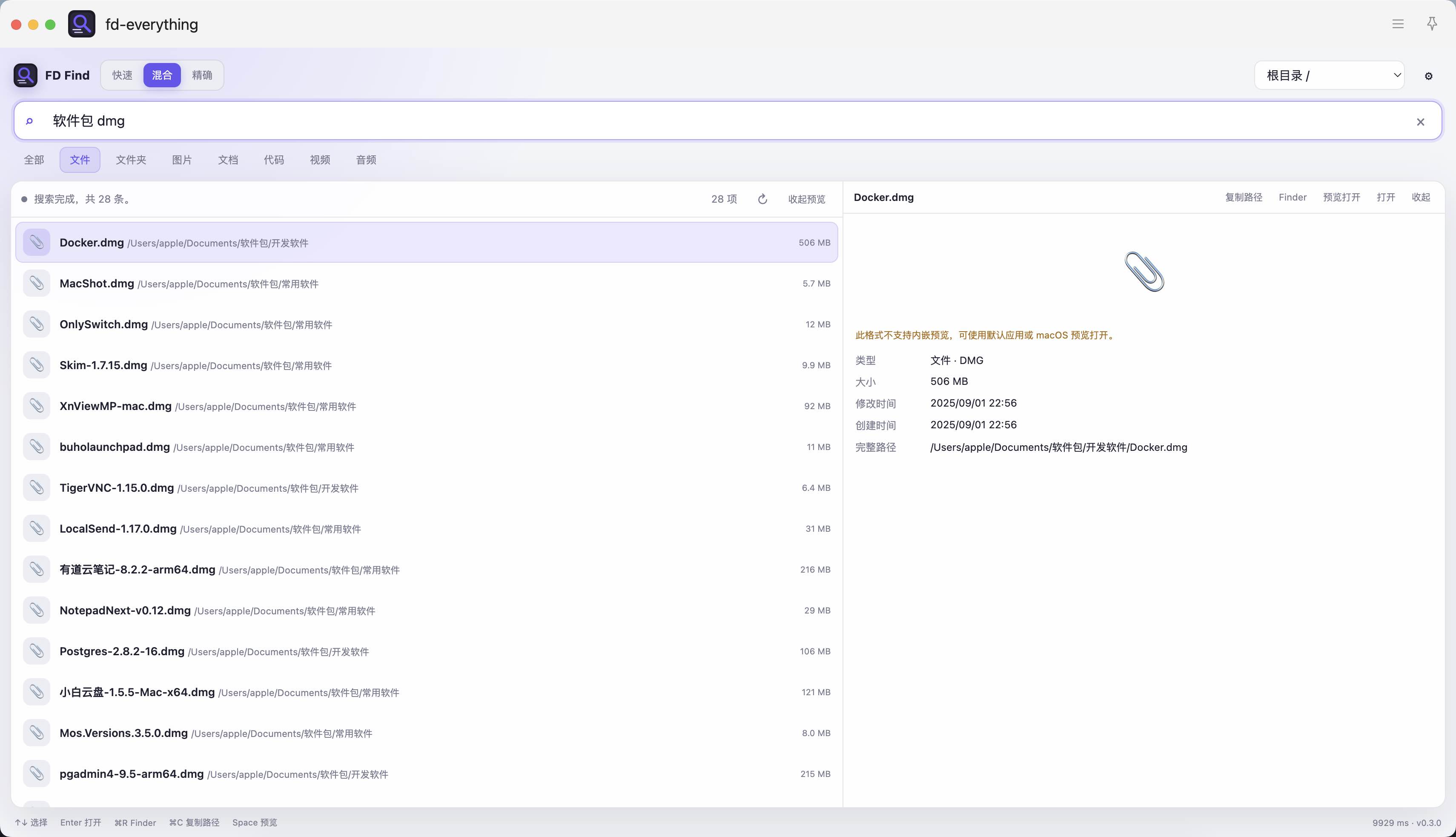Image resolution: width=1456 pixels, height=837 pixels.
Task: Click the large paperclip preview icon
Action: coord(1144,271)
